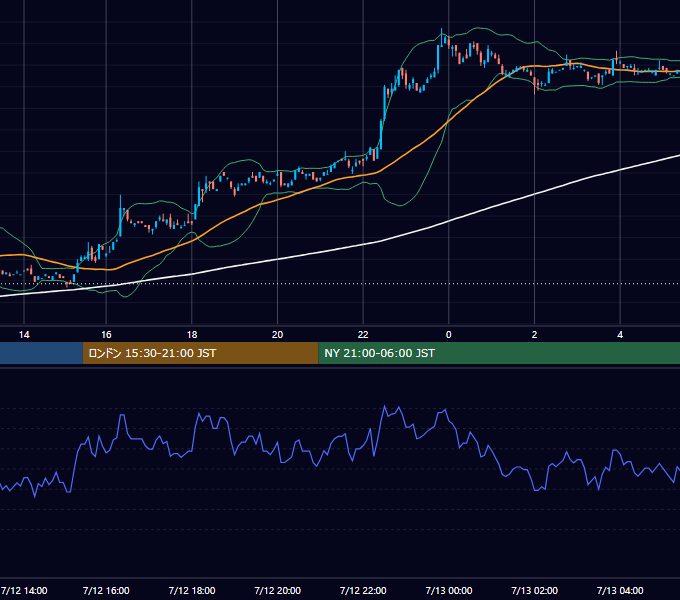Click the blue session bar before ロンドン
Screen dimensions: 680x600
pos(41,353)
